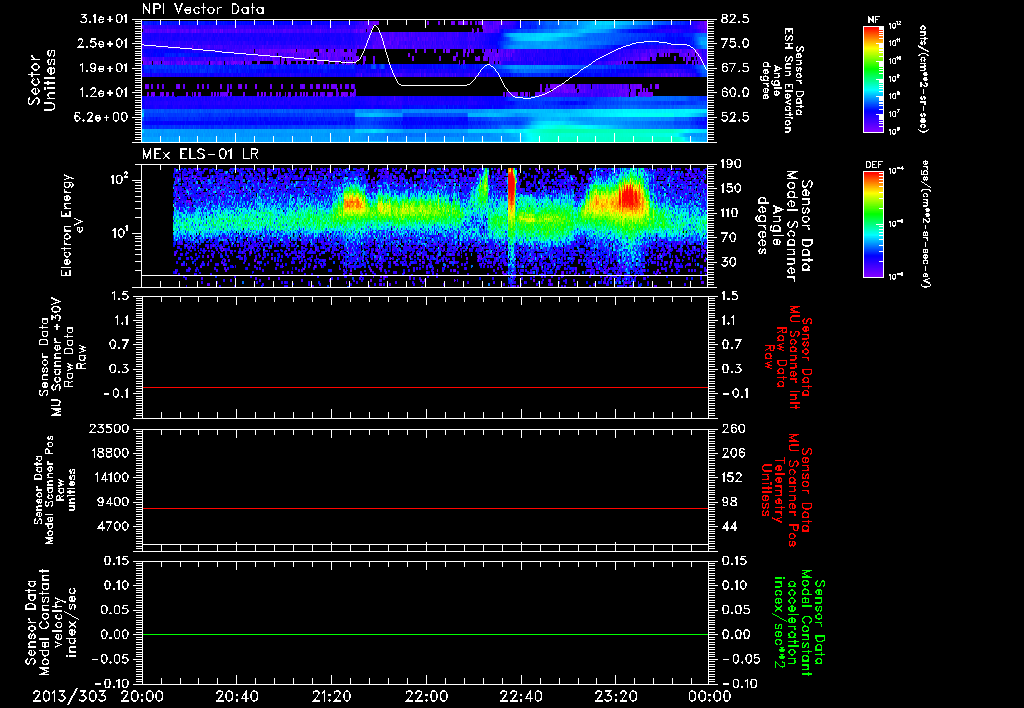Click the '4700' scanner position tick
Image resolution: width=1024 pixels, height=708 pixels.
[x=114, y=526]
